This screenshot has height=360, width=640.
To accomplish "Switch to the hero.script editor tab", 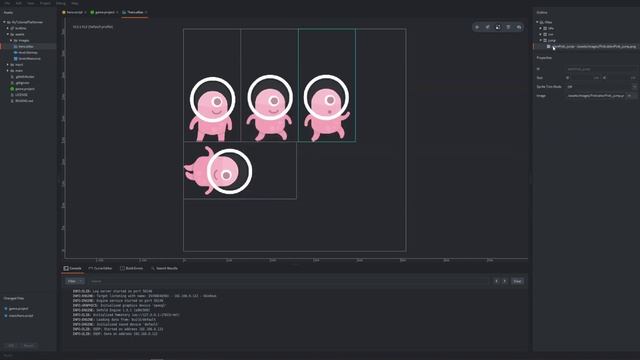I will tap(74, 12).
